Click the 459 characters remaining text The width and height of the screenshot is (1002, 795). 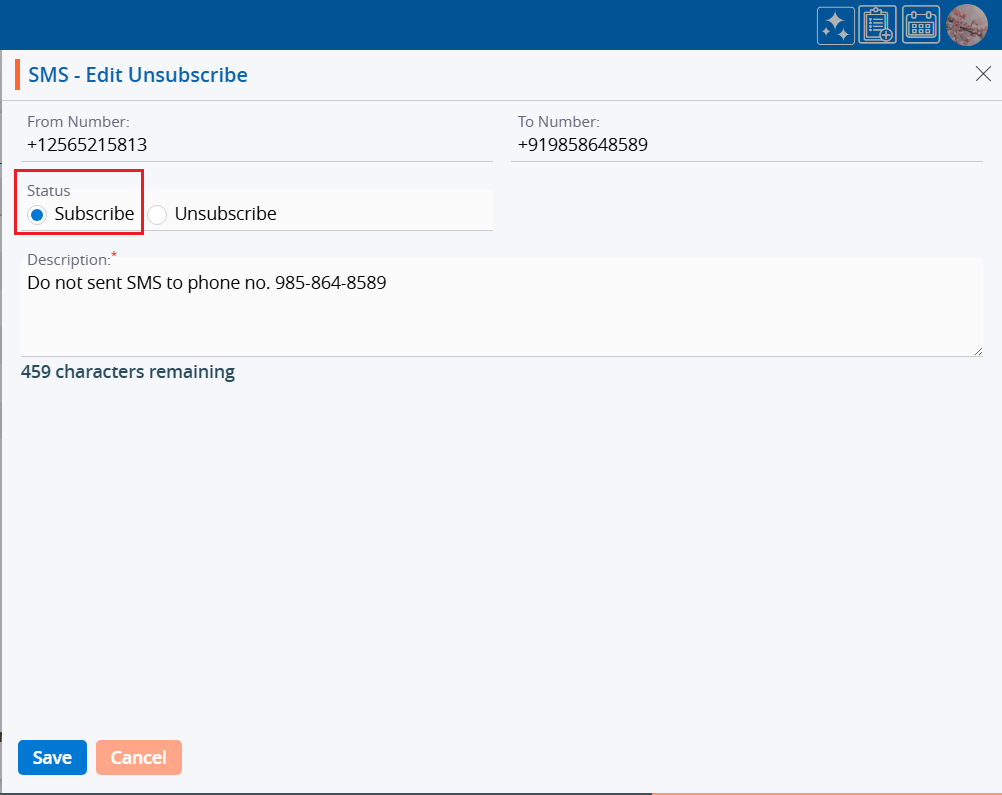pos(128,372)
